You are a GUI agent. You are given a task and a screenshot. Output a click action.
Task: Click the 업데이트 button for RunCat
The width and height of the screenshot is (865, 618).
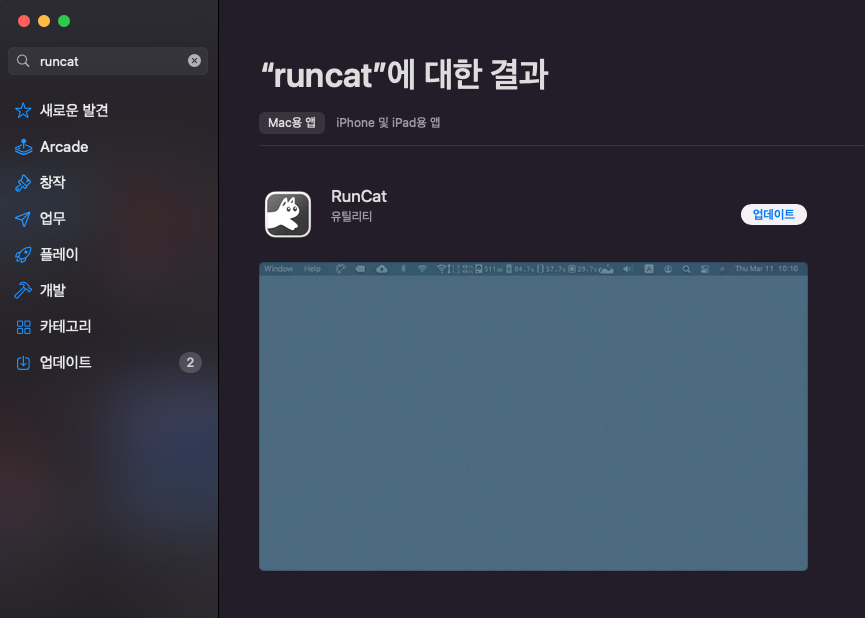(773, 215)
